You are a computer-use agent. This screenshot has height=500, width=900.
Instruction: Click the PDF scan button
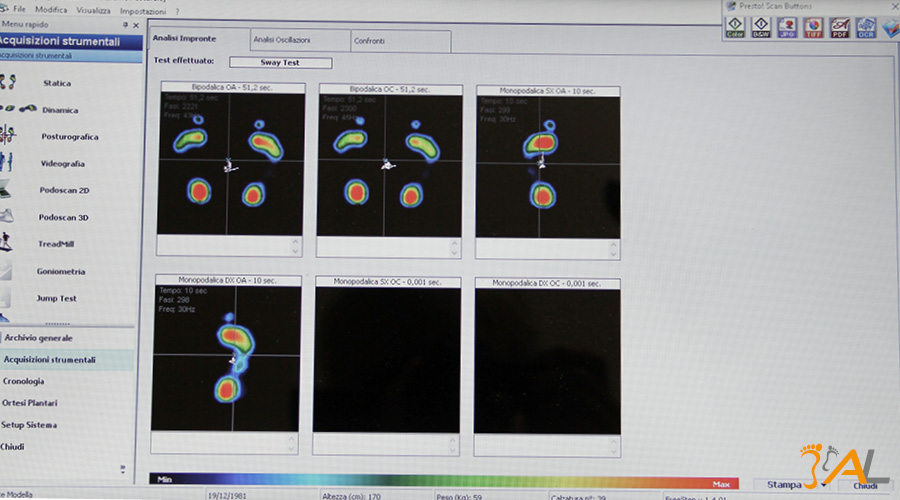pos(839,28)
